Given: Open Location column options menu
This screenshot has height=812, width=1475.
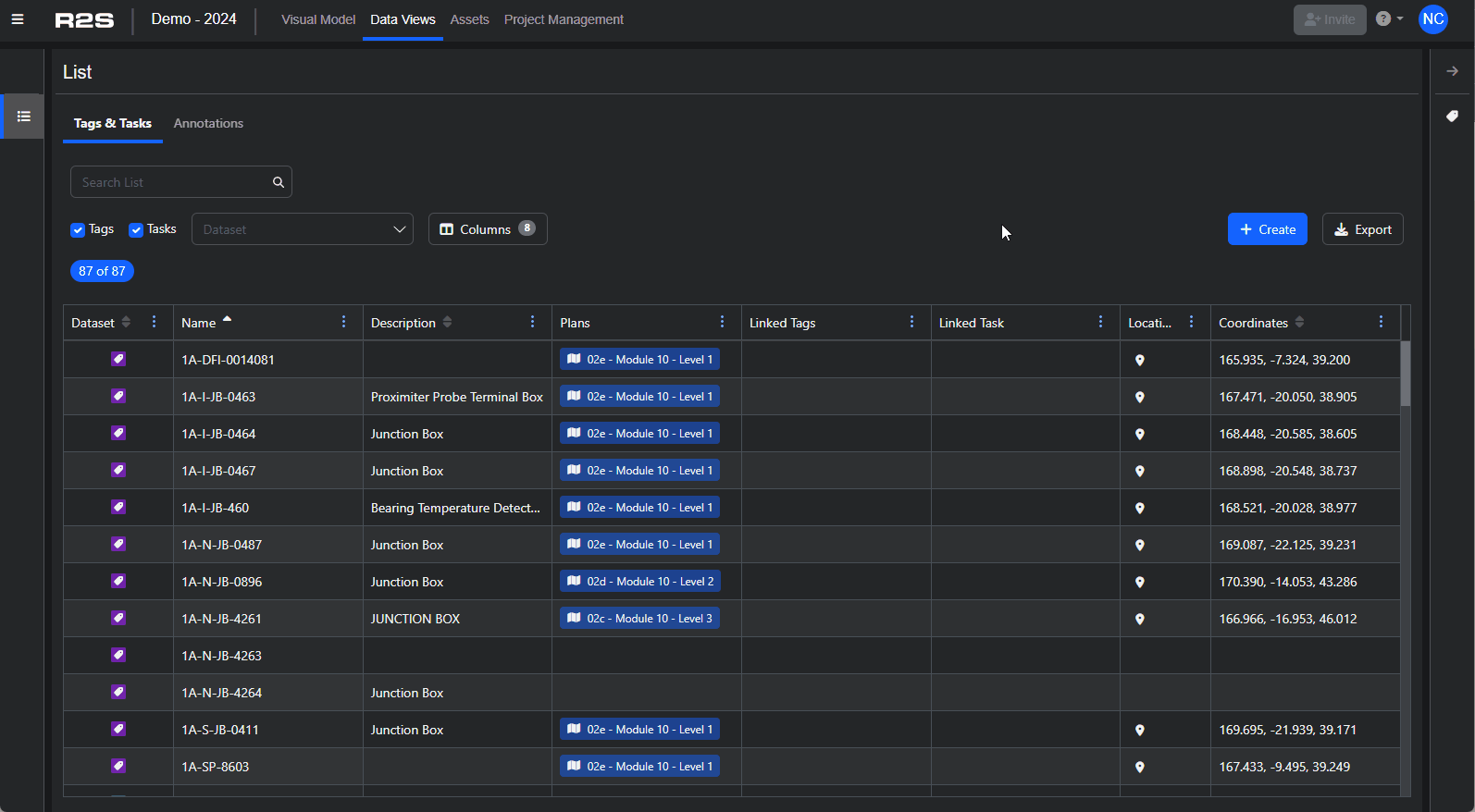Looking at the screenshot, I should (x=1192, y=322).
